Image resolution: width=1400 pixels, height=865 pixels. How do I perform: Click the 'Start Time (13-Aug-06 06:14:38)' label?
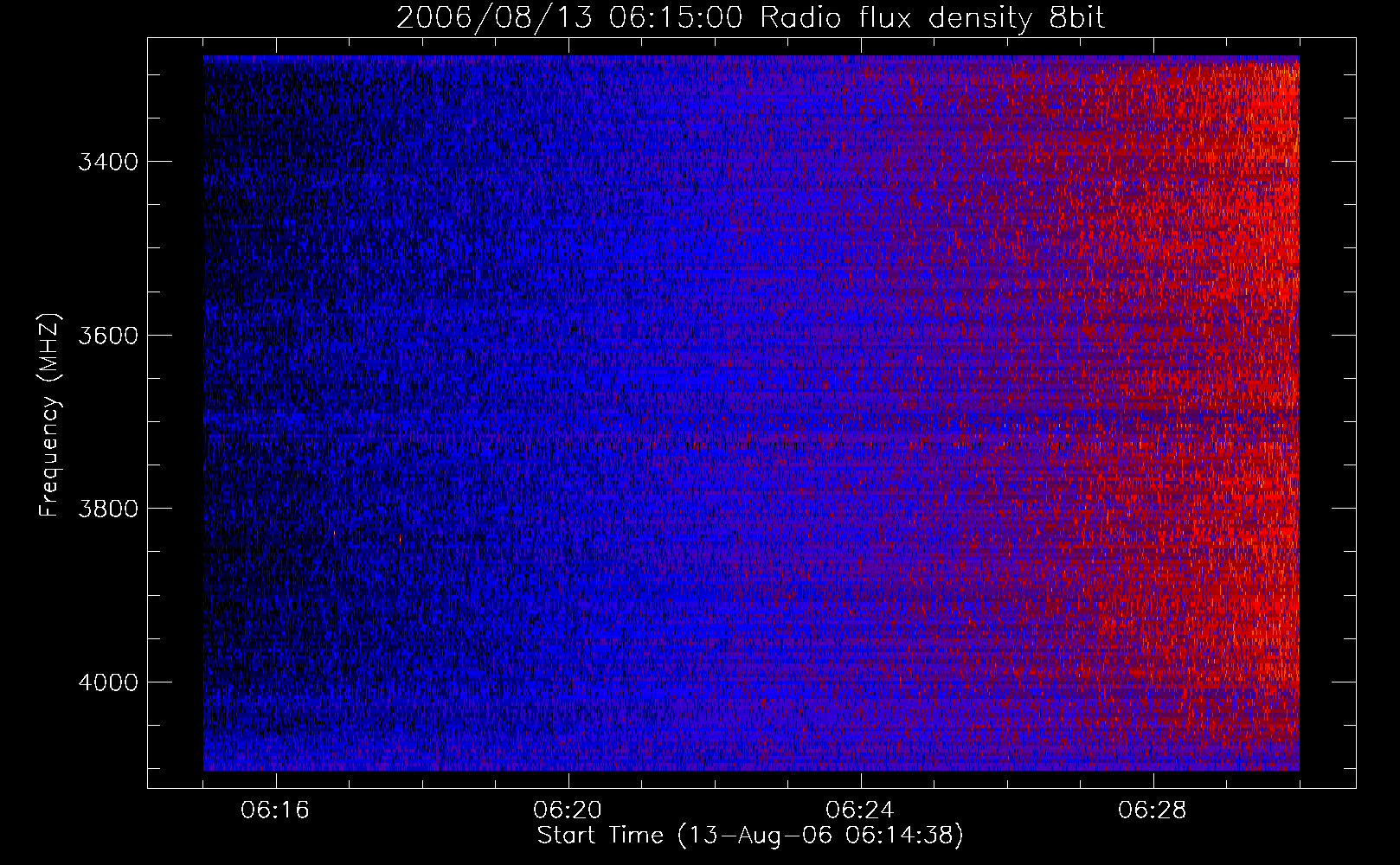[750, 836]
